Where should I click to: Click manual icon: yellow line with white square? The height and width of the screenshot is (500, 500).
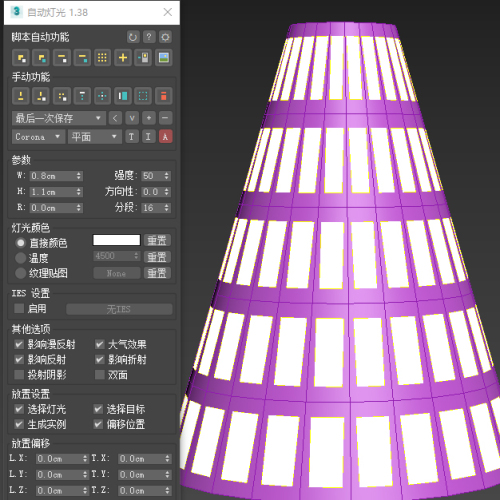pyautogui.click(x=41, y=96)
